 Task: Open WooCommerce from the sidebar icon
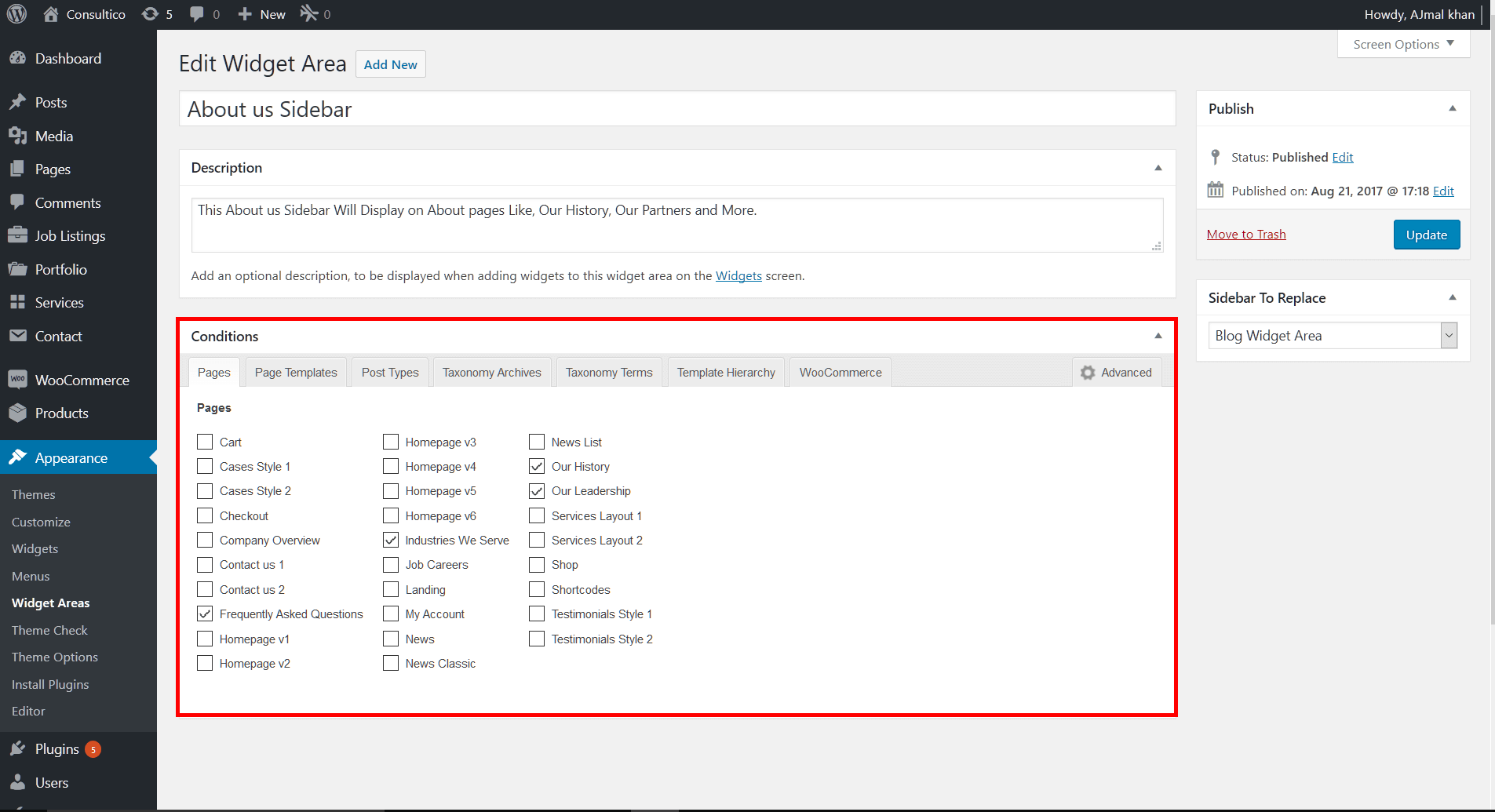17,381
